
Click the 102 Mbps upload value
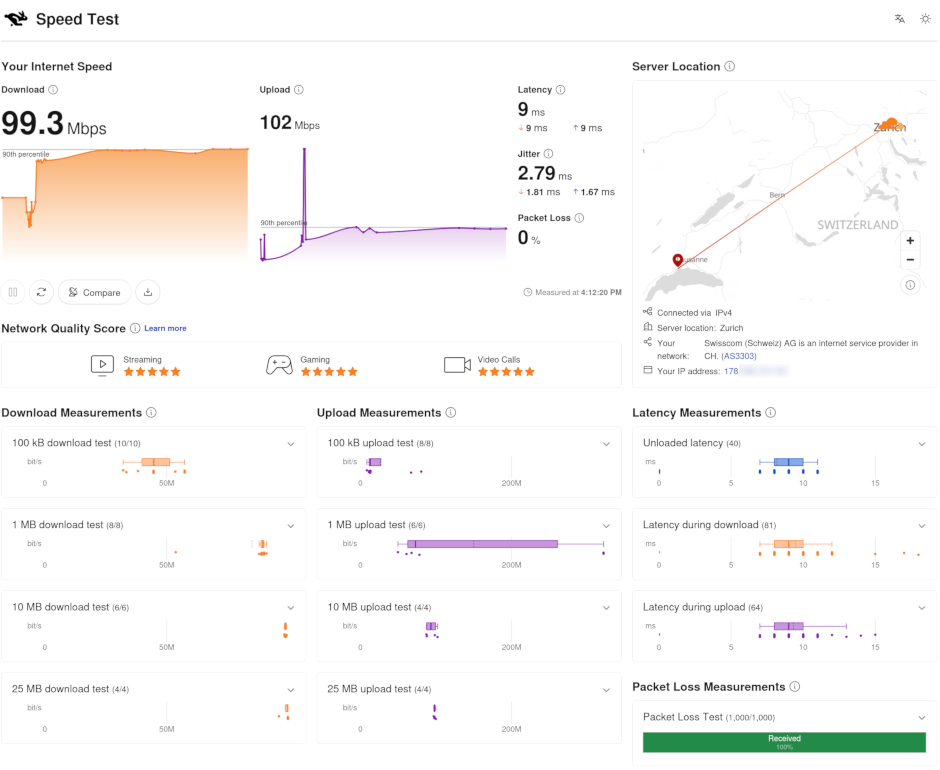coord(290,123)
